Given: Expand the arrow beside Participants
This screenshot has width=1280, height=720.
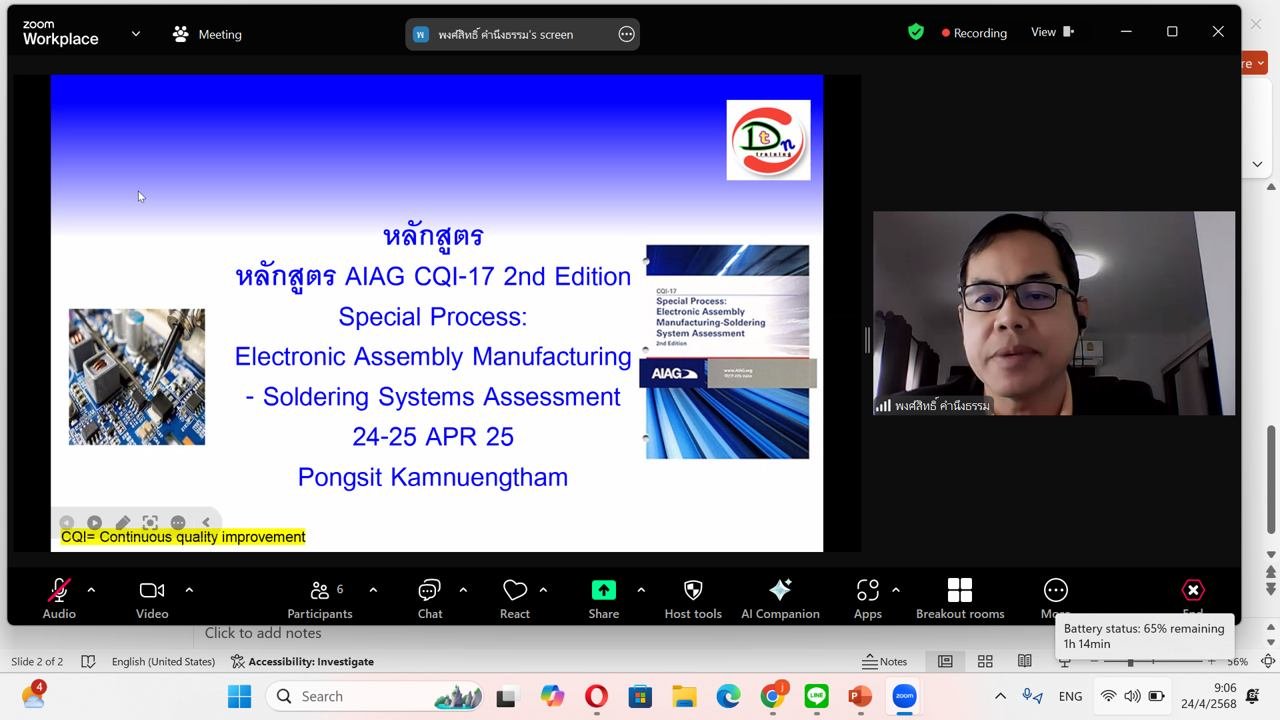Looking at the screenshot, I should tap(373, 590).
